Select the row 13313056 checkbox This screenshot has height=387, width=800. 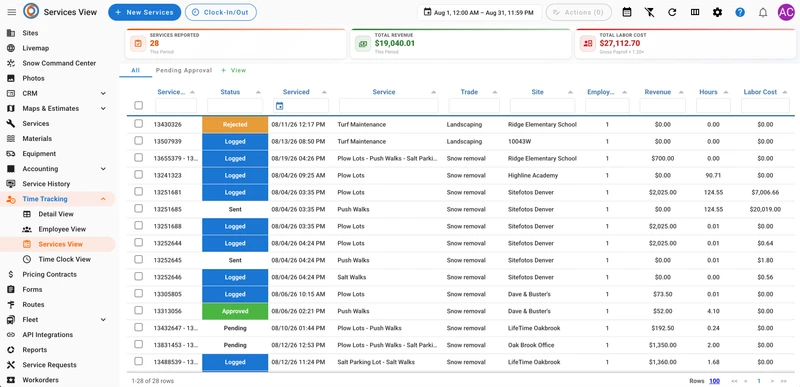pos(138,310)
